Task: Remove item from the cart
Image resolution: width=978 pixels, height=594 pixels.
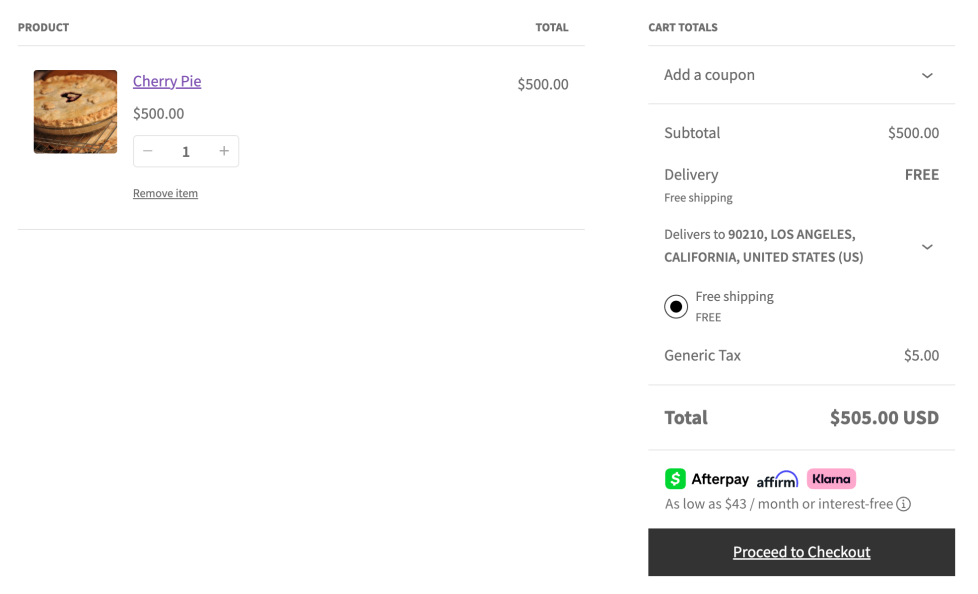Action: pyautogui.click(x=165, y=193)
